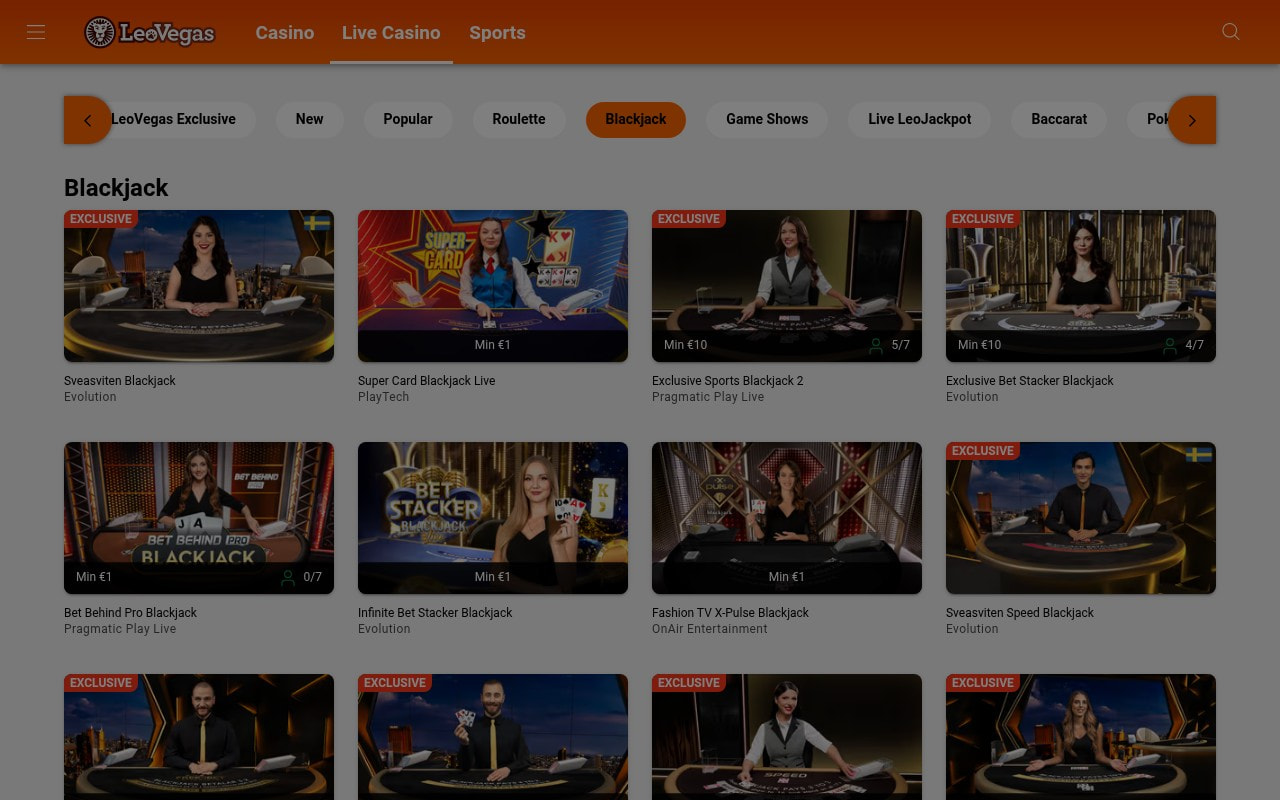The width and height of the screenshot is (1280, 800).
Task: Open Super Card Blackjack Live title link
Action: (426, 381)
